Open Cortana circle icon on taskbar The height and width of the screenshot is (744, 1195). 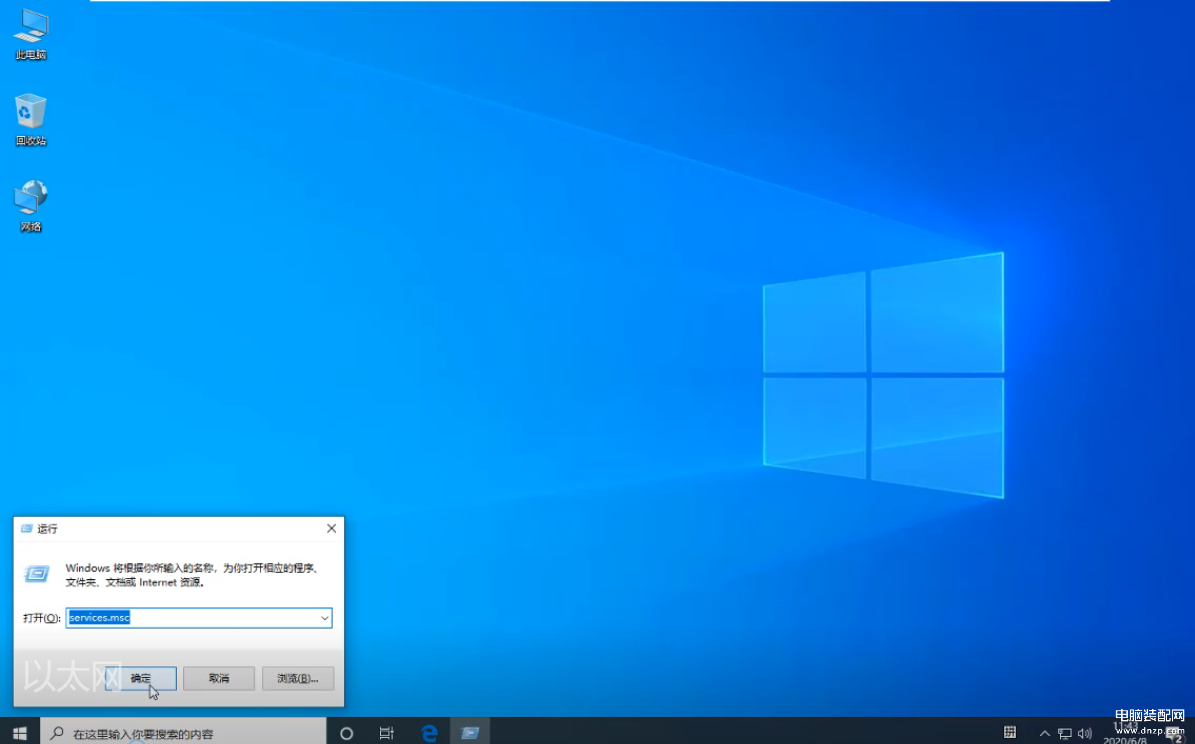tap(346, 733)
